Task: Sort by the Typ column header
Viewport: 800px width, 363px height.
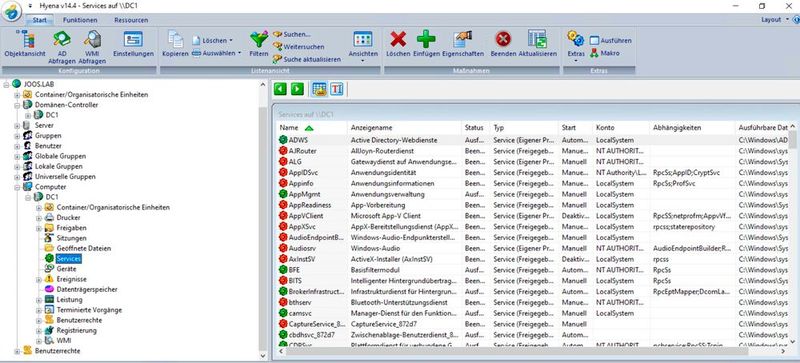Action: 524,128
